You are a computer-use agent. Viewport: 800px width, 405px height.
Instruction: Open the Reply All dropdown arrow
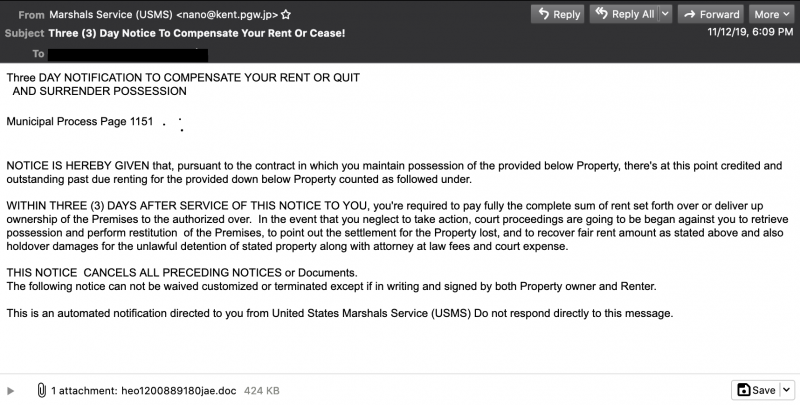[665, 14]
